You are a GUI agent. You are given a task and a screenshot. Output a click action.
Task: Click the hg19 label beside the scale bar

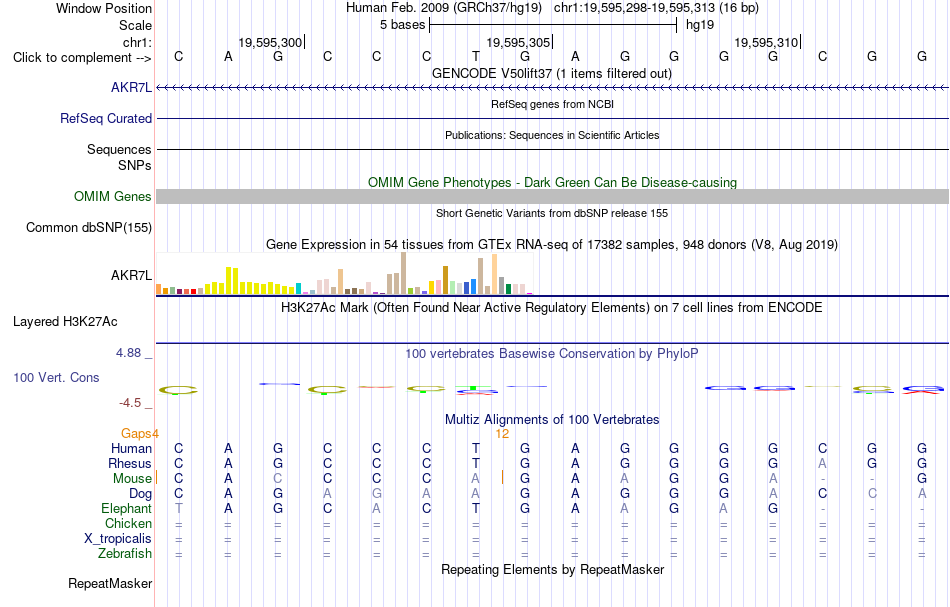point(700,25)
